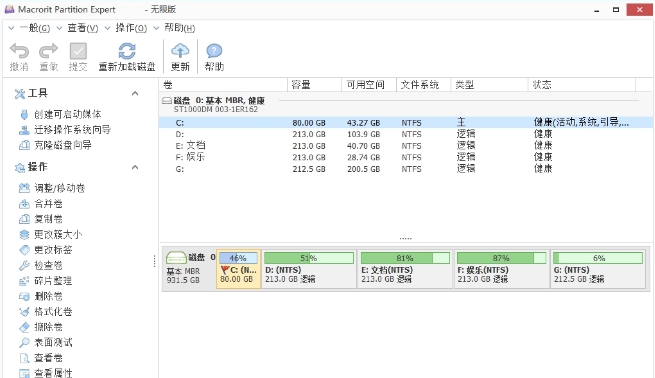655x378 pixels.
Task: Reload disks with 重新加载磁盘 icon
Action: point(127,51)
